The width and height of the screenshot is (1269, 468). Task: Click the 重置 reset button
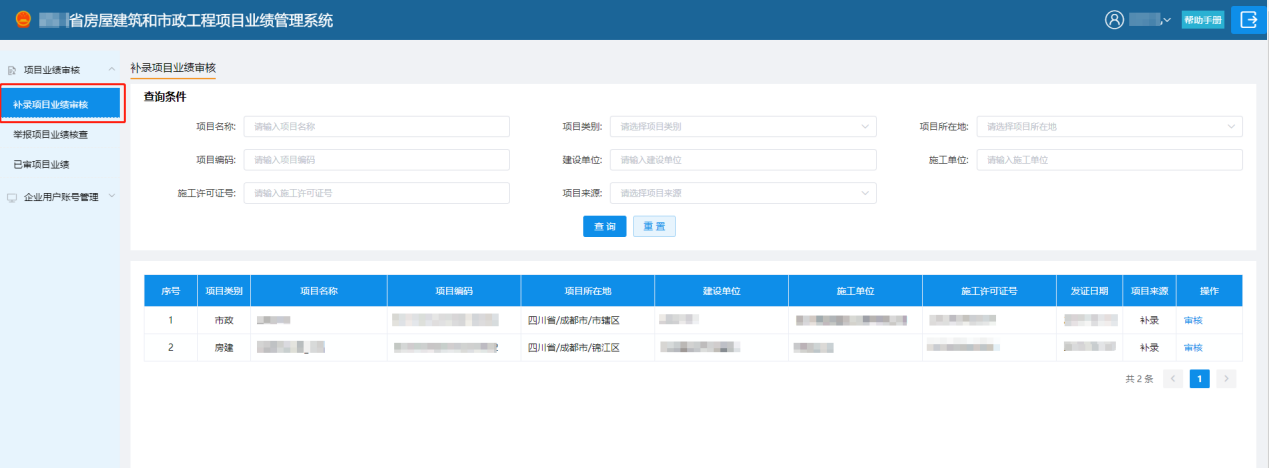pyautogui.click(x=654, y=227)
